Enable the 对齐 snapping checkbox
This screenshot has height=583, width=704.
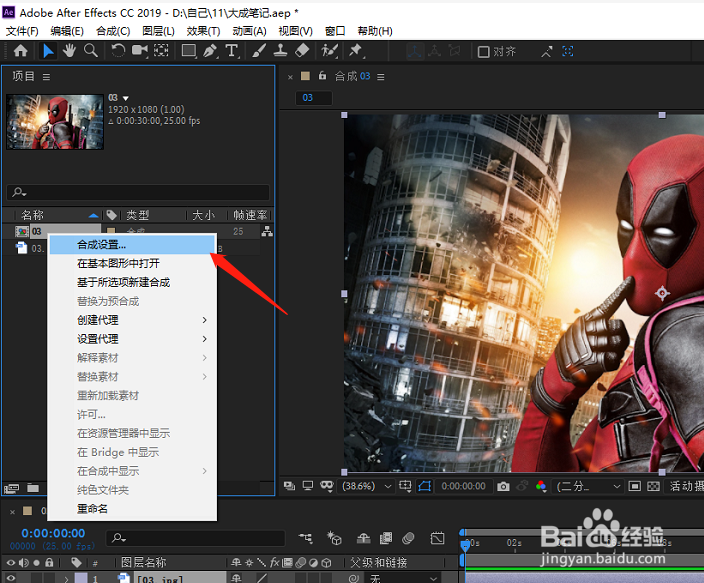pos(483,52)
